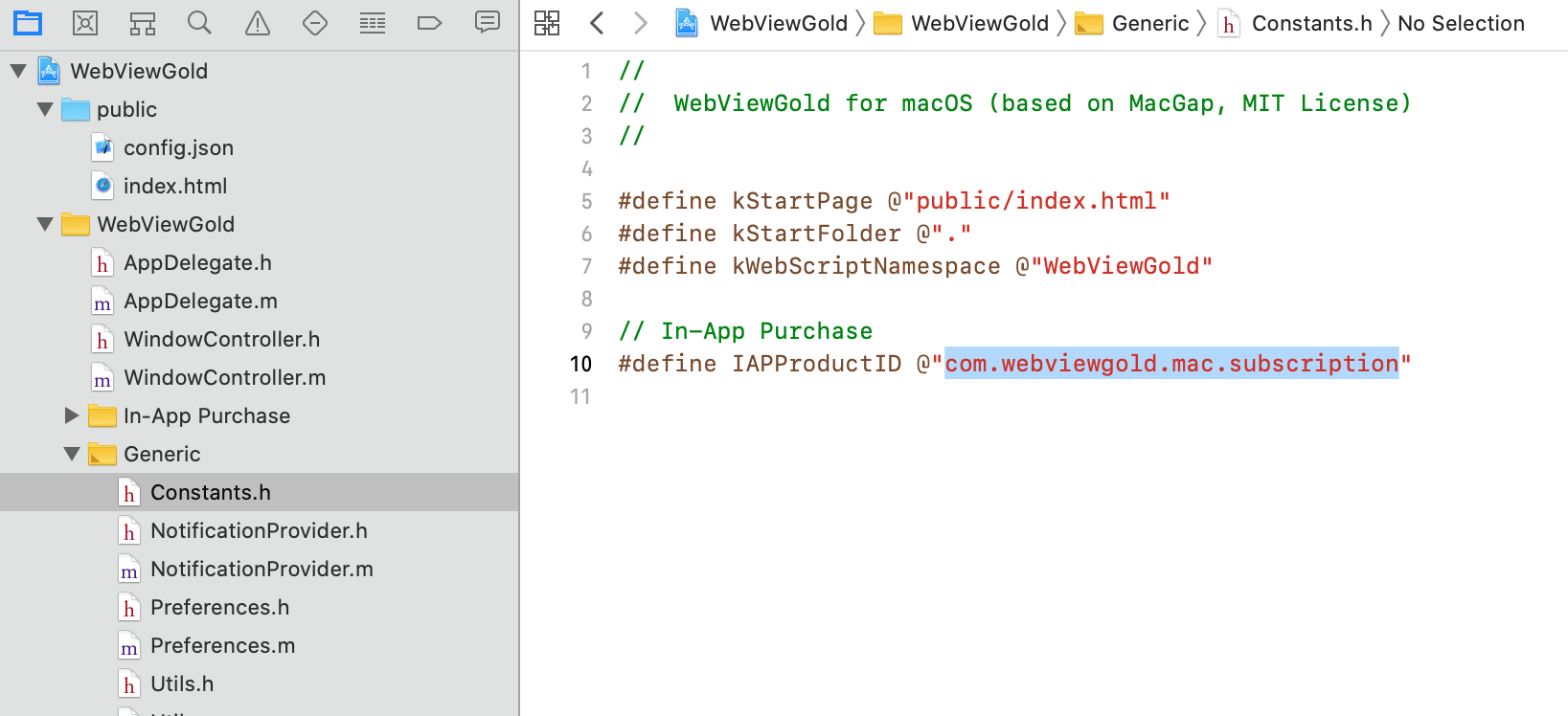Select the Generic folder row
The image size is (1568, 716).
[x=260, y=454]
